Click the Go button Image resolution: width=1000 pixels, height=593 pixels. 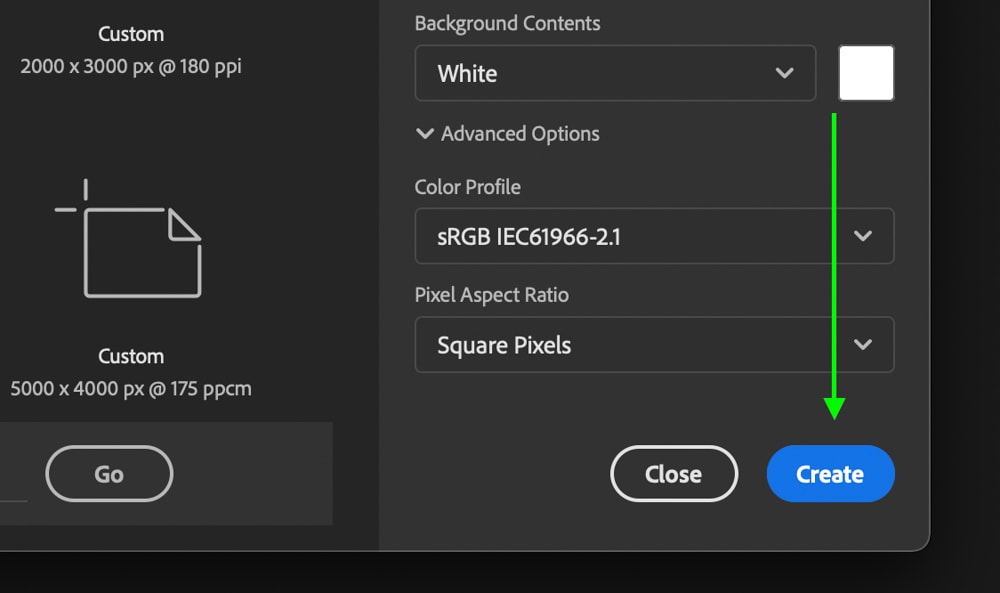click(x=109, y=474)
